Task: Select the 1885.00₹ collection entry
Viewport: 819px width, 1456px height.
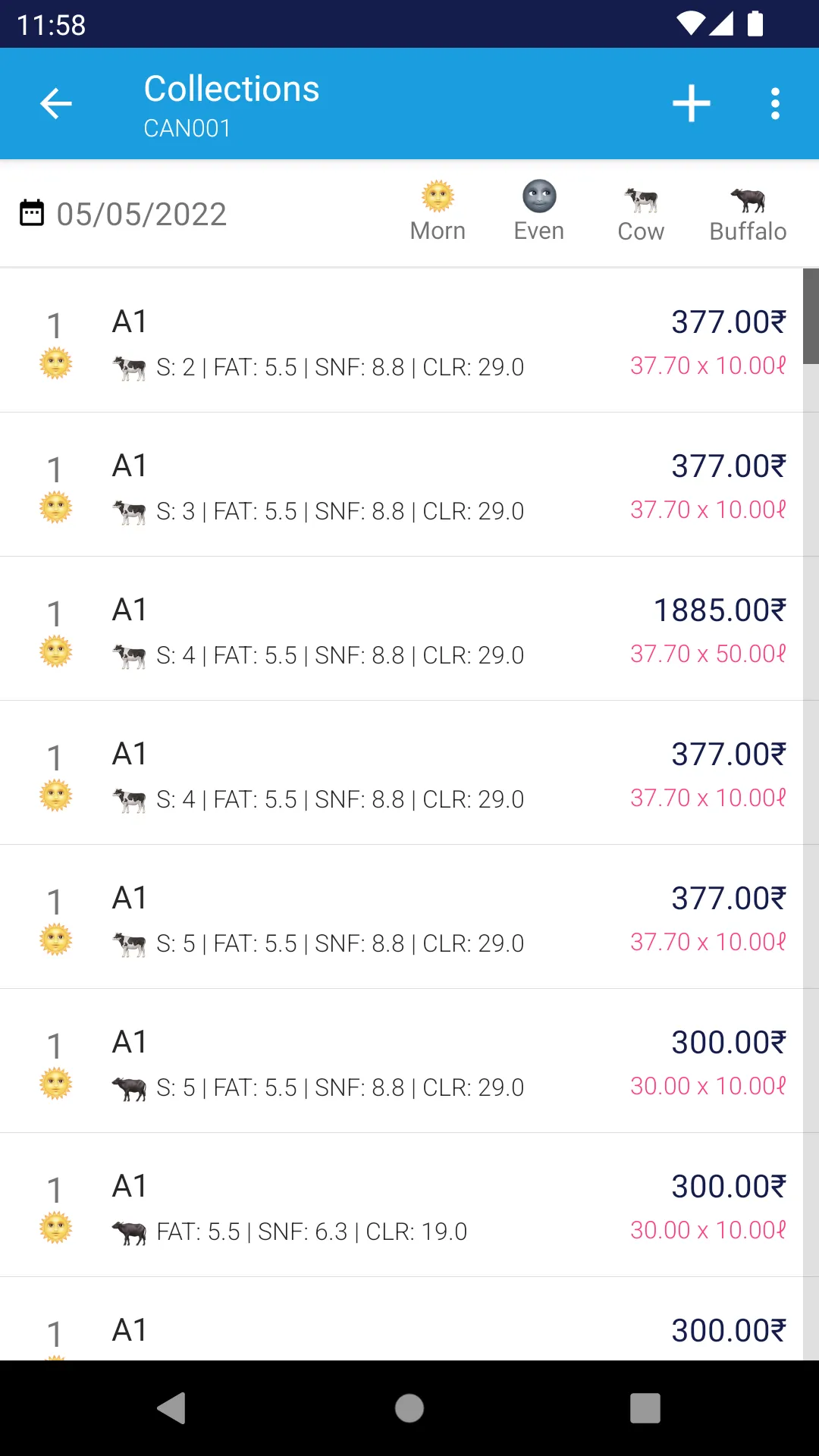Action: click(x=402, y=629)
